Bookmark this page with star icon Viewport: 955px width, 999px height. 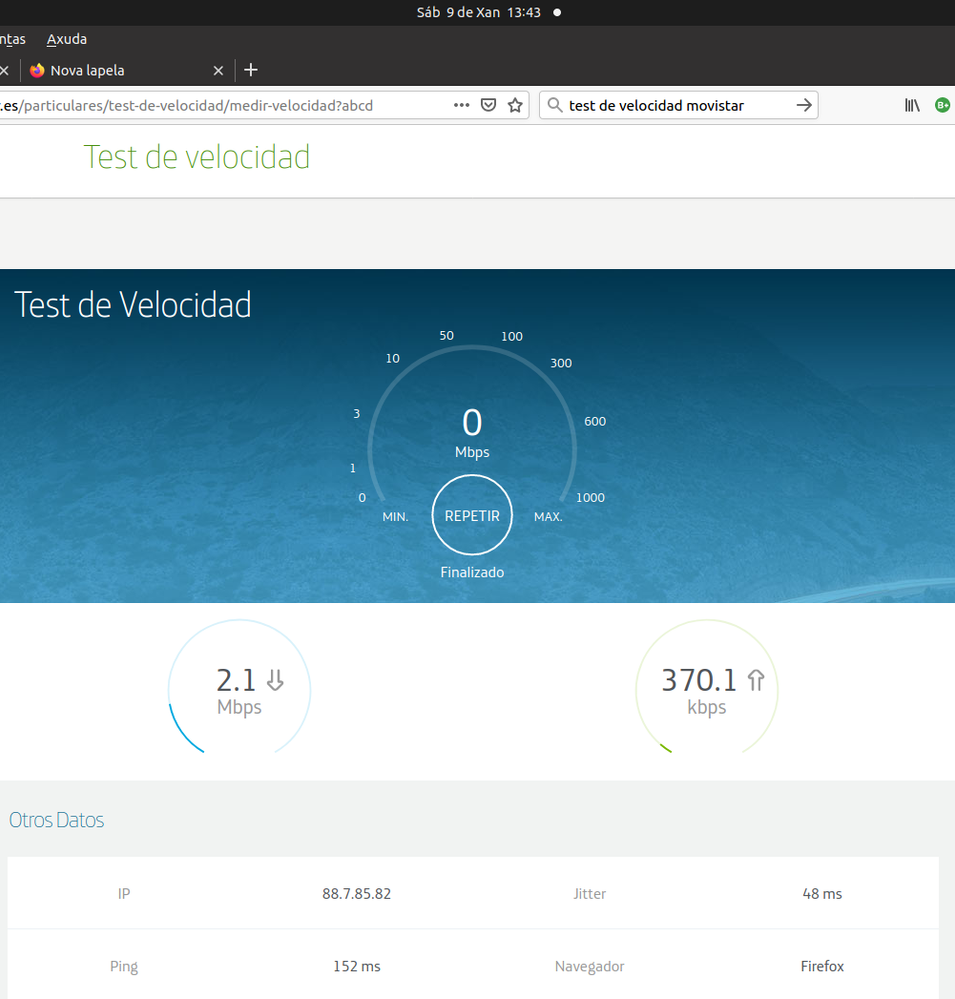(x=516, y=105)
